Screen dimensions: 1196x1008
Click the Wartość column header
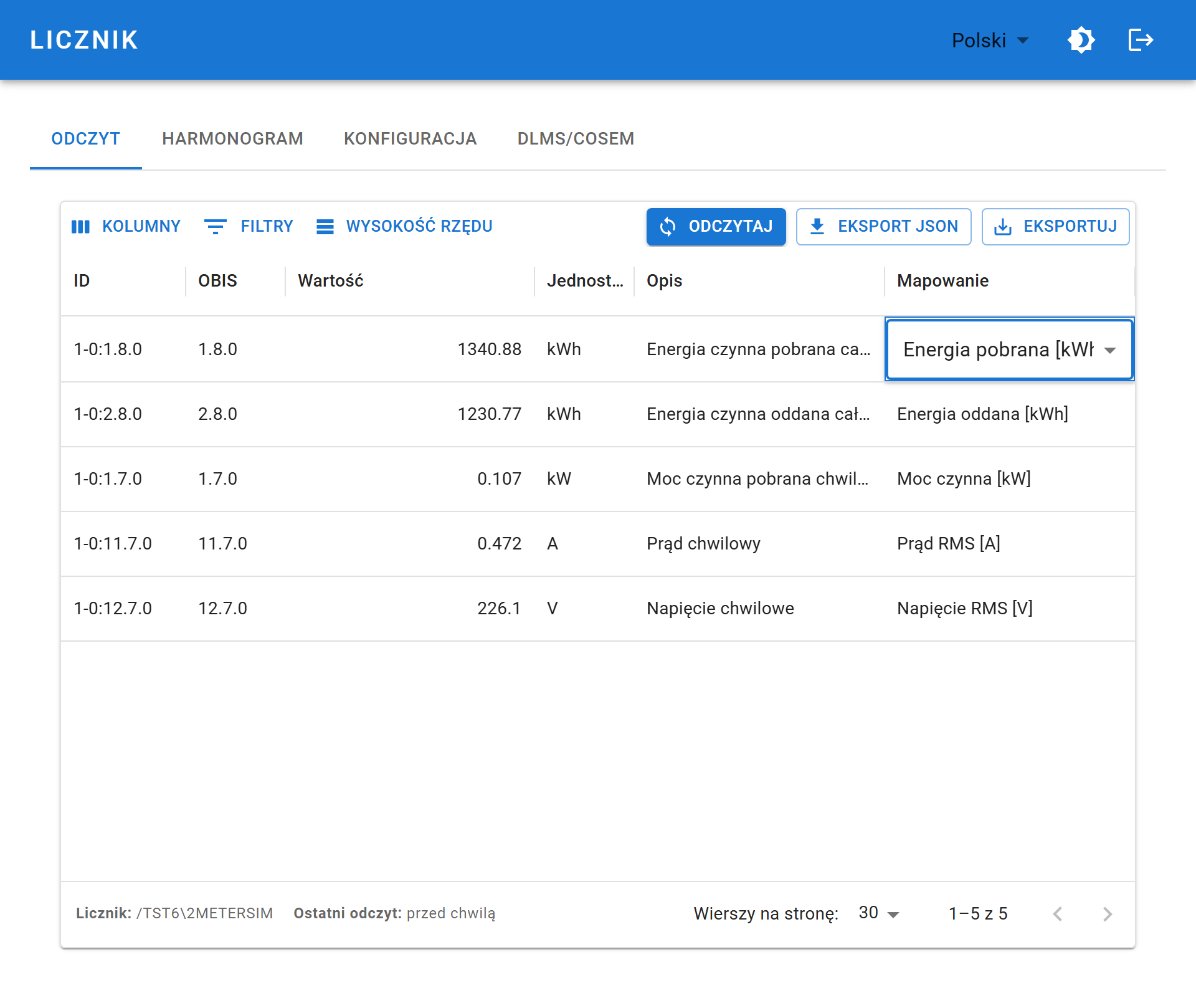click(x=410, y=281)
